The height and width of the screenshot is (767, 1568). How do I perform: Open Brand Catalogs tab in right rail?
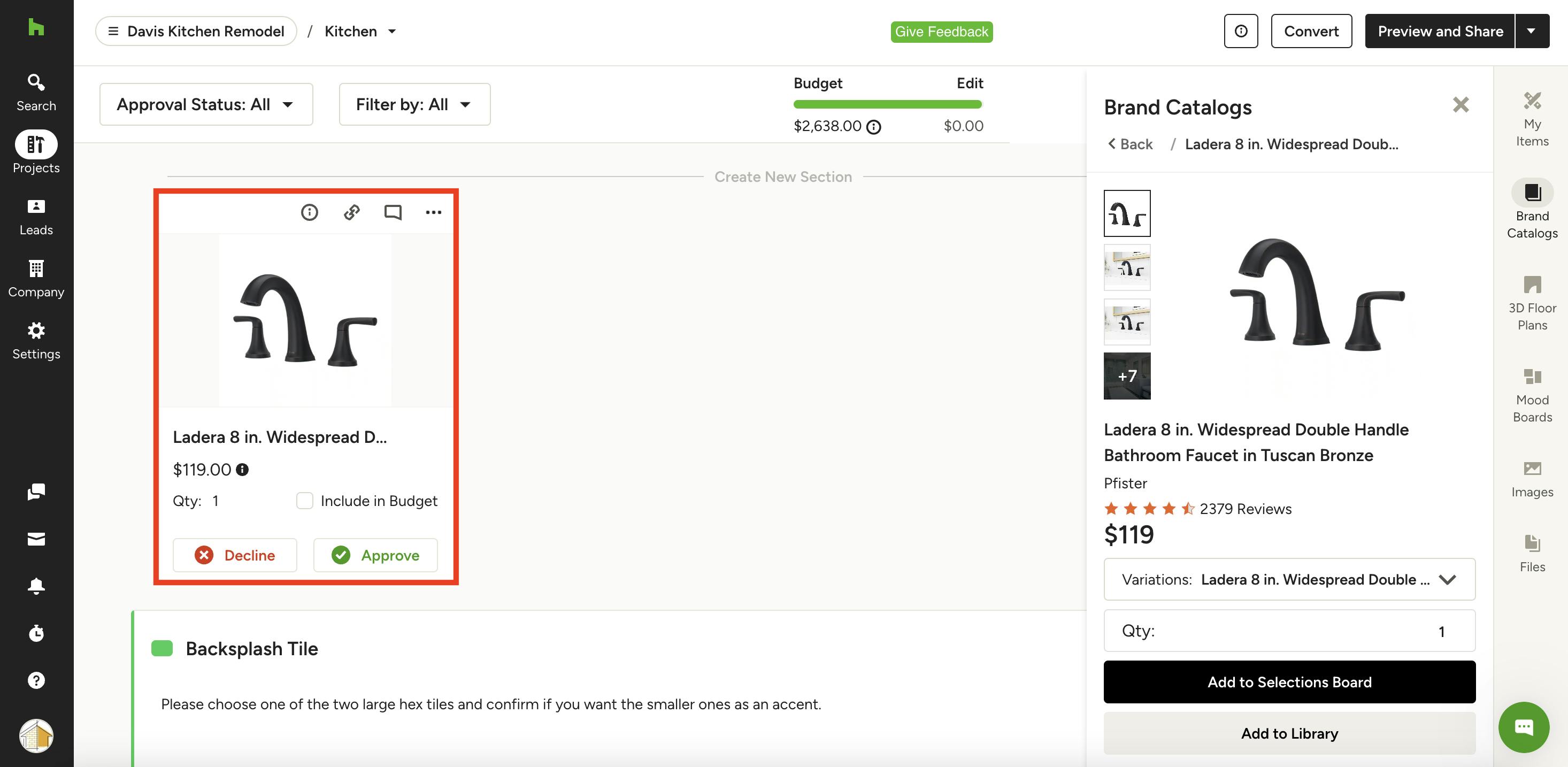(x=1532, y=209)
